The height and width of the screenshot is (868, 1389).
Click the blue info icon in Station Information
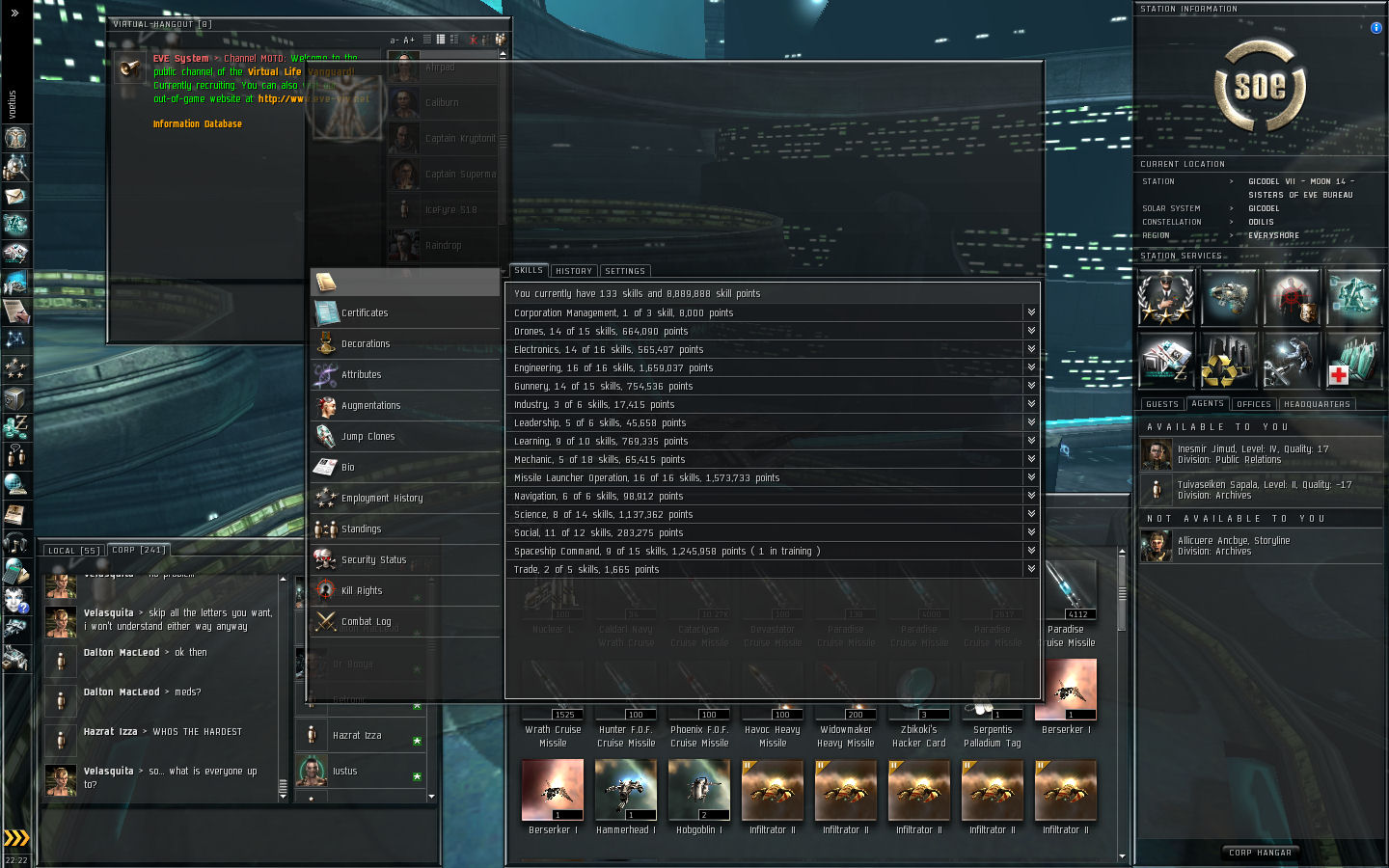tap(1376, 28)
